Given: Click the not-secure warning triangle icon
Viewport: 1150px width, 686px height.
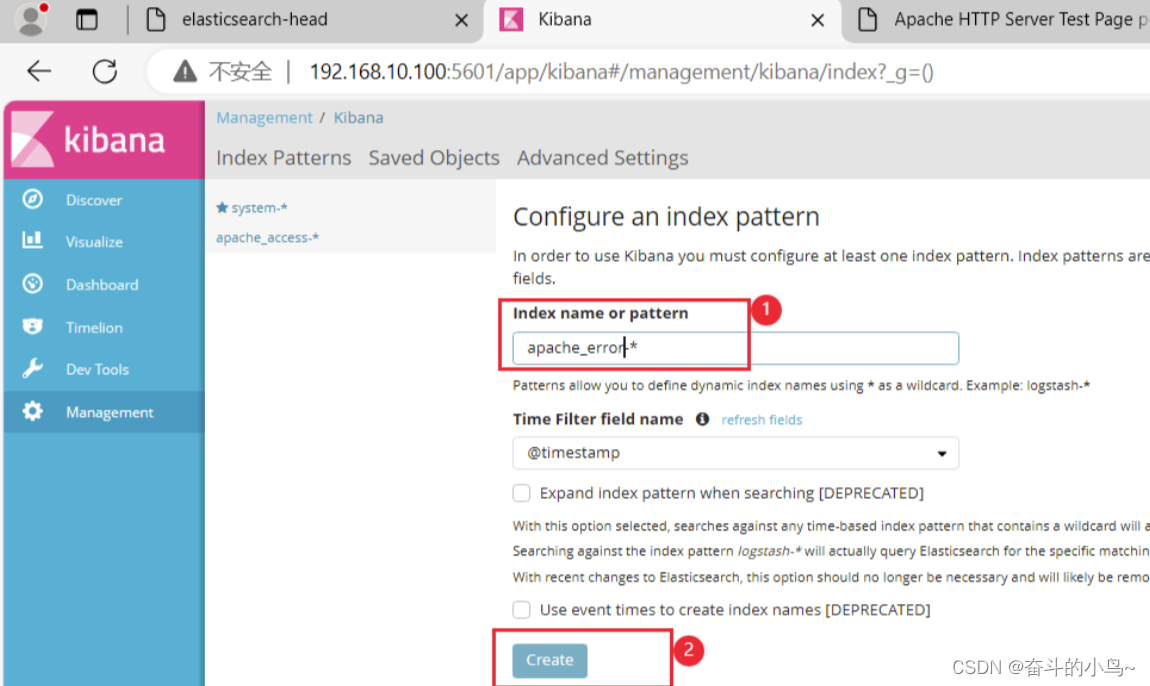Looking at the screenshot, I should pos(185,71).
